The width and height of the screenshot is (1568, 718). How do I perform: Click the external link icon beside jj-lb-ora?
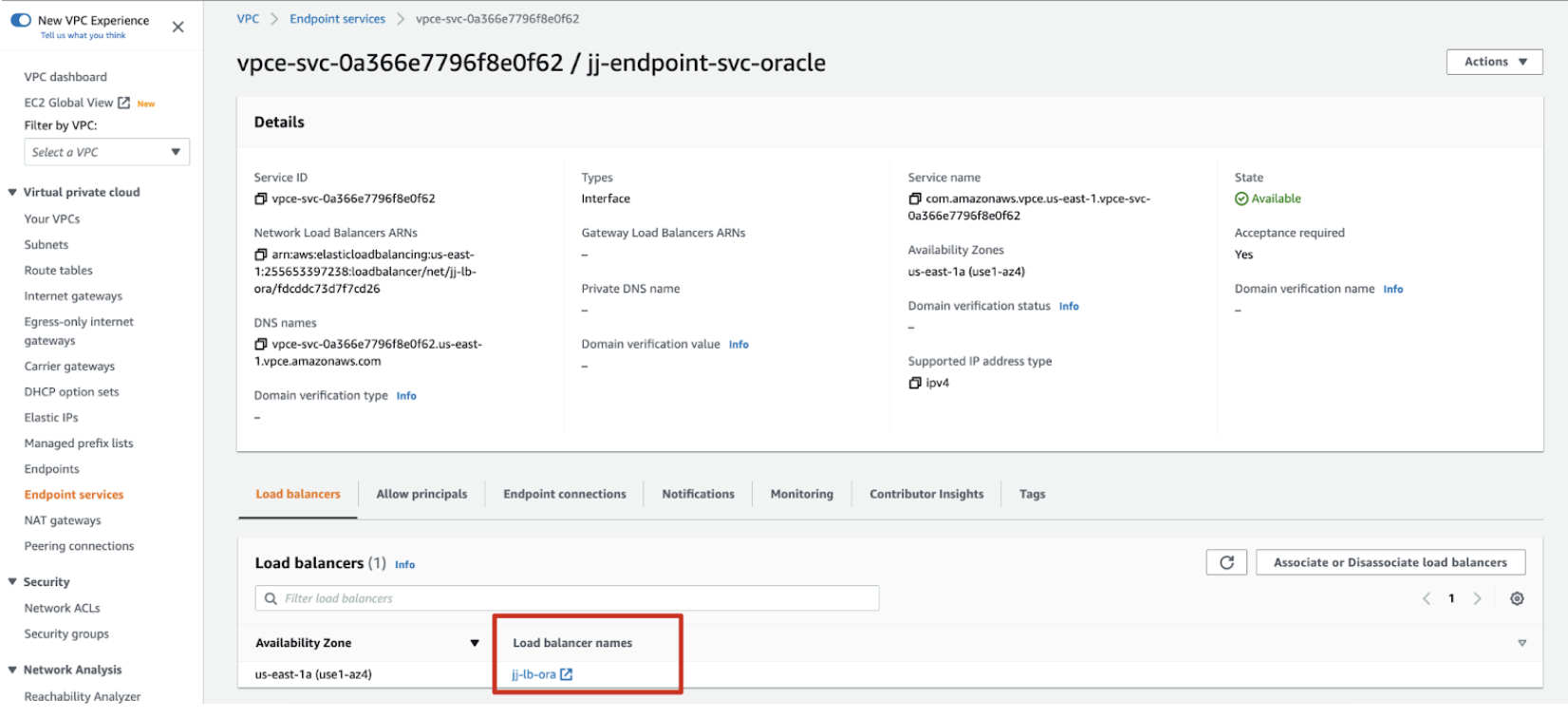click(567, 674)
